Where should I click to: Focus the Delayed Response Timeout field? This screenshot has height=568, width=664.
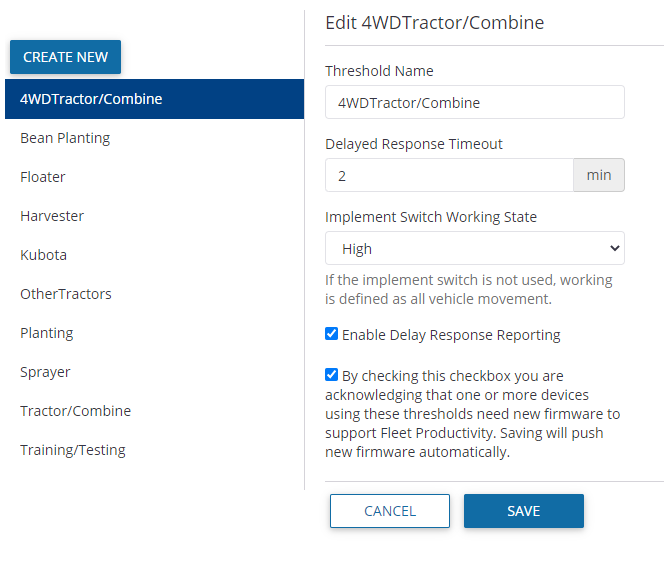(x=448, y=175)
